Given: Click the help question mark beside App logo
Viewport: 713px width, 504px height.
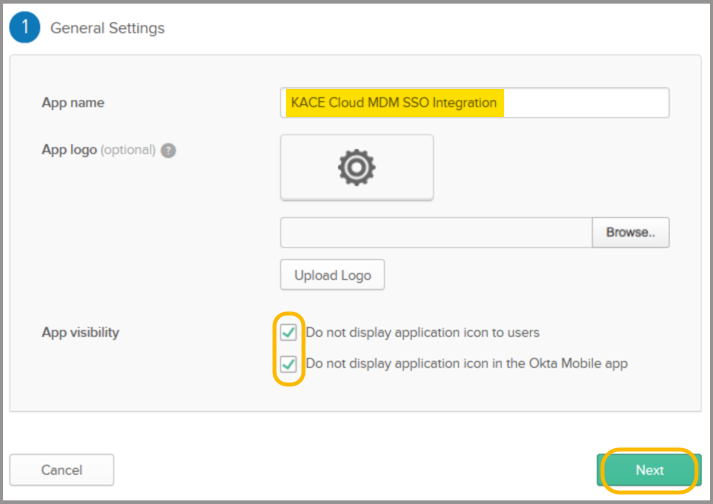Looking at the screenshot, I should pos(169,151).
